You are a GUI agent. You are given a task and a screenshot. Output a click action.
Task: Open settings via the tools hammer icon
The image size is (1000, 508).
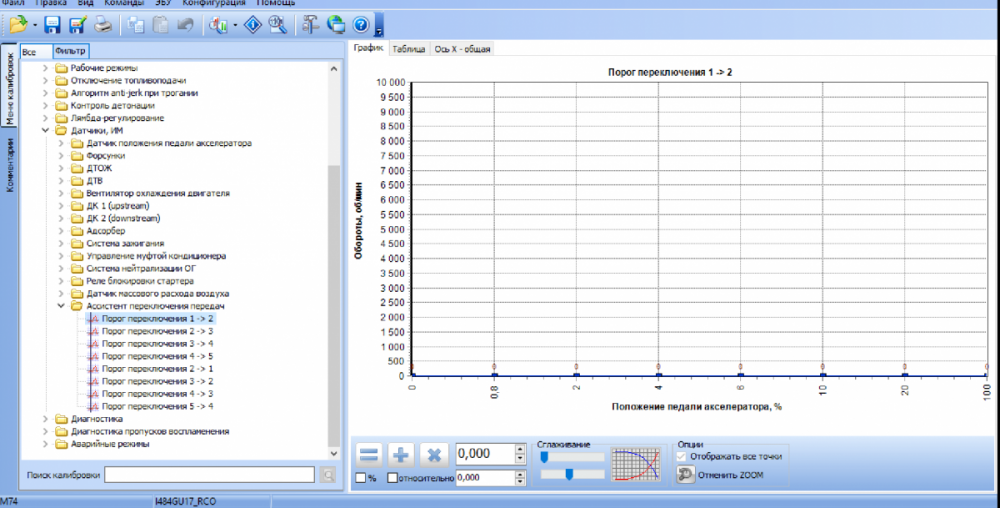pyautogui.click(x=311, y=25)
